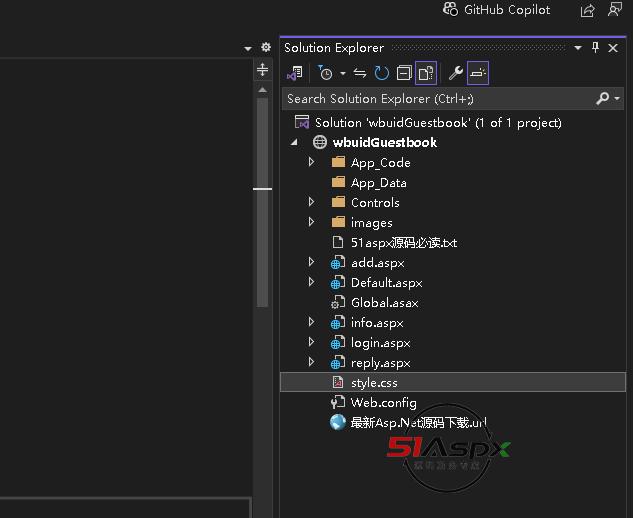Select the Asp.Net .url shortcut file

coord(419,423)
